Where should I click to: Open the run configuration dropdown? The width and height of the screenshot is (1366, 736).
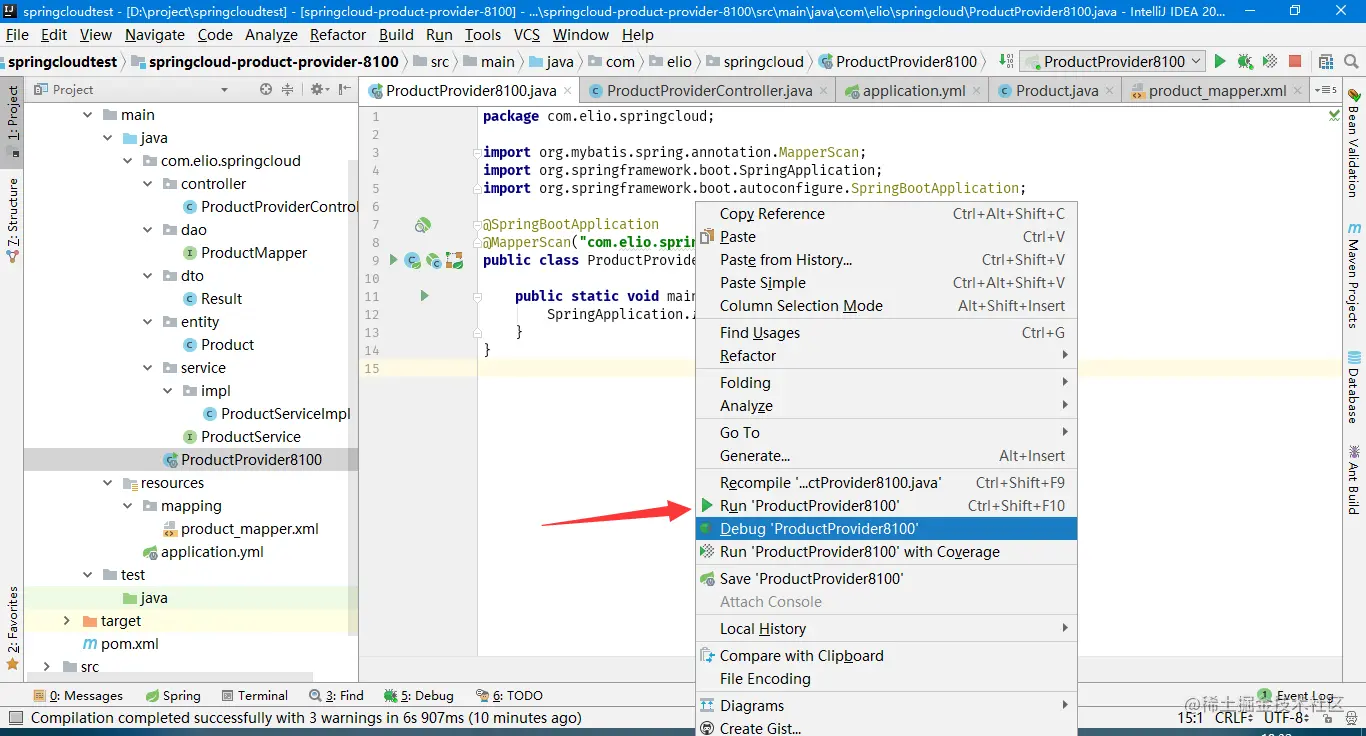point(1113,62)
